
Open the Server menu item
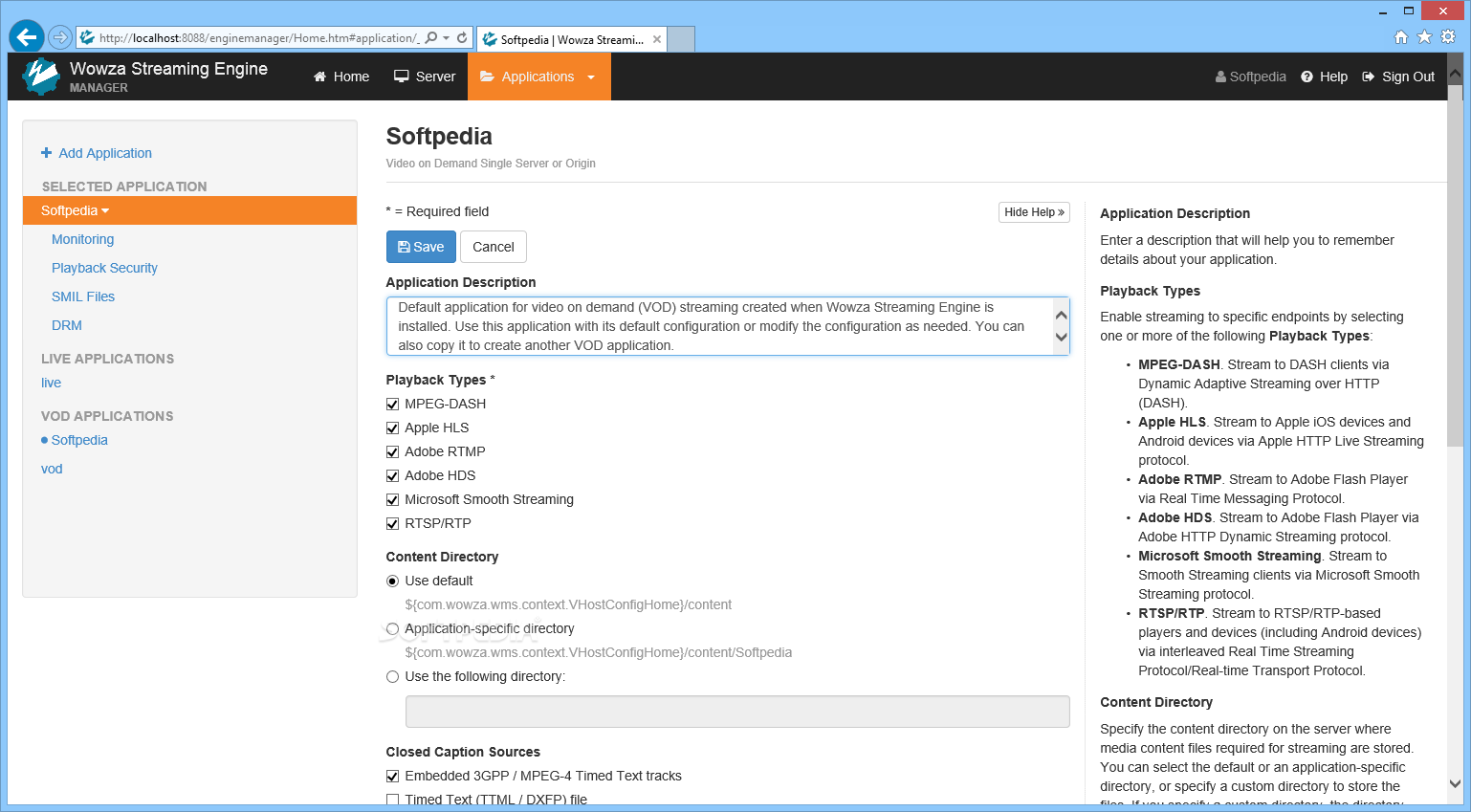click(x=425, y=77)
